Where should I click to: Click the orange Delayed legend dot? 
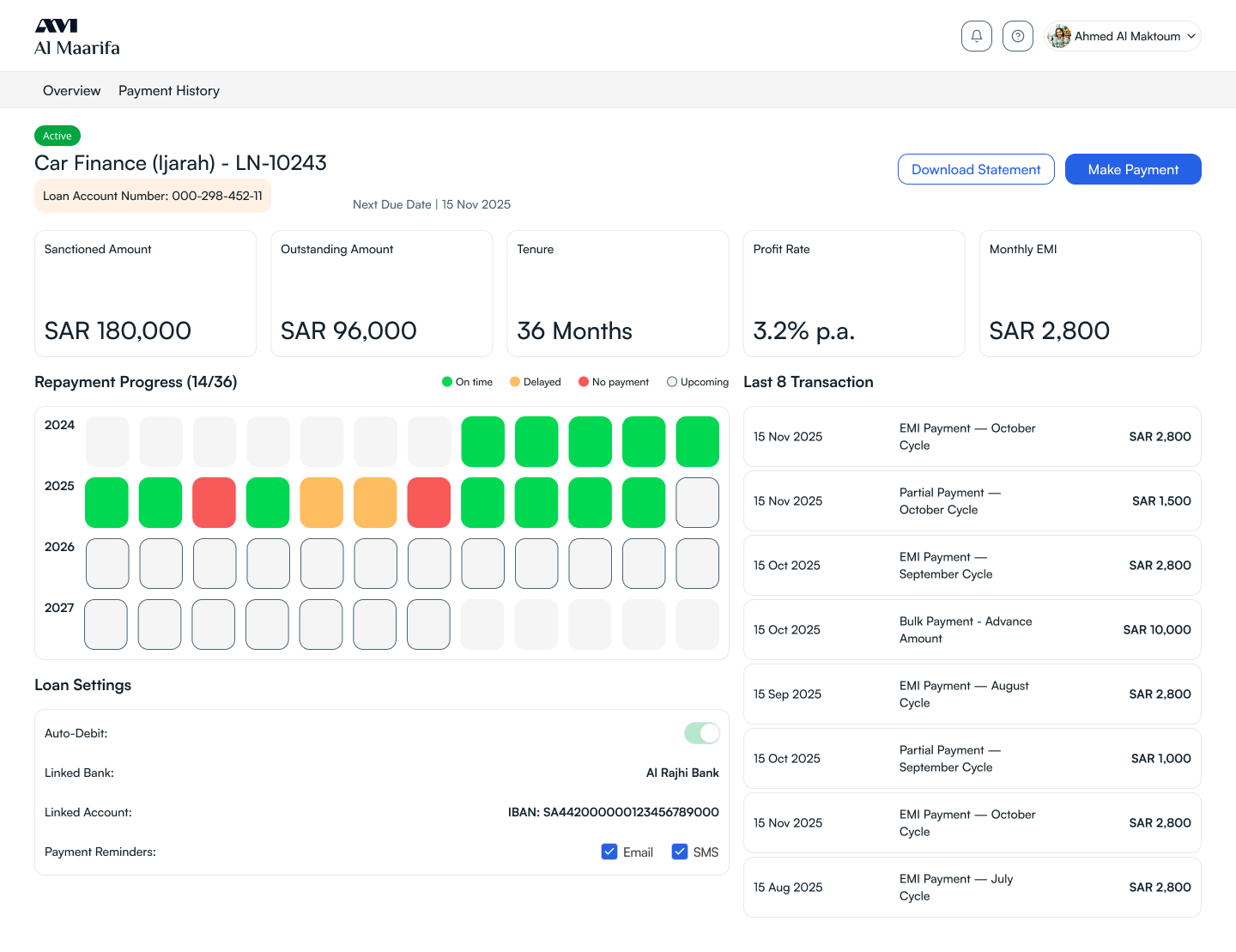coord(515,382)
